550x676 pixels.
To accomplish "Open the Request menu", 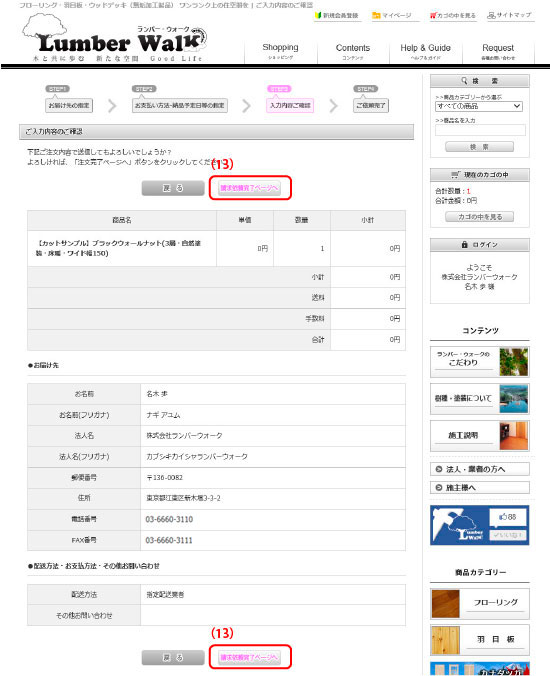I will [498, 51].
